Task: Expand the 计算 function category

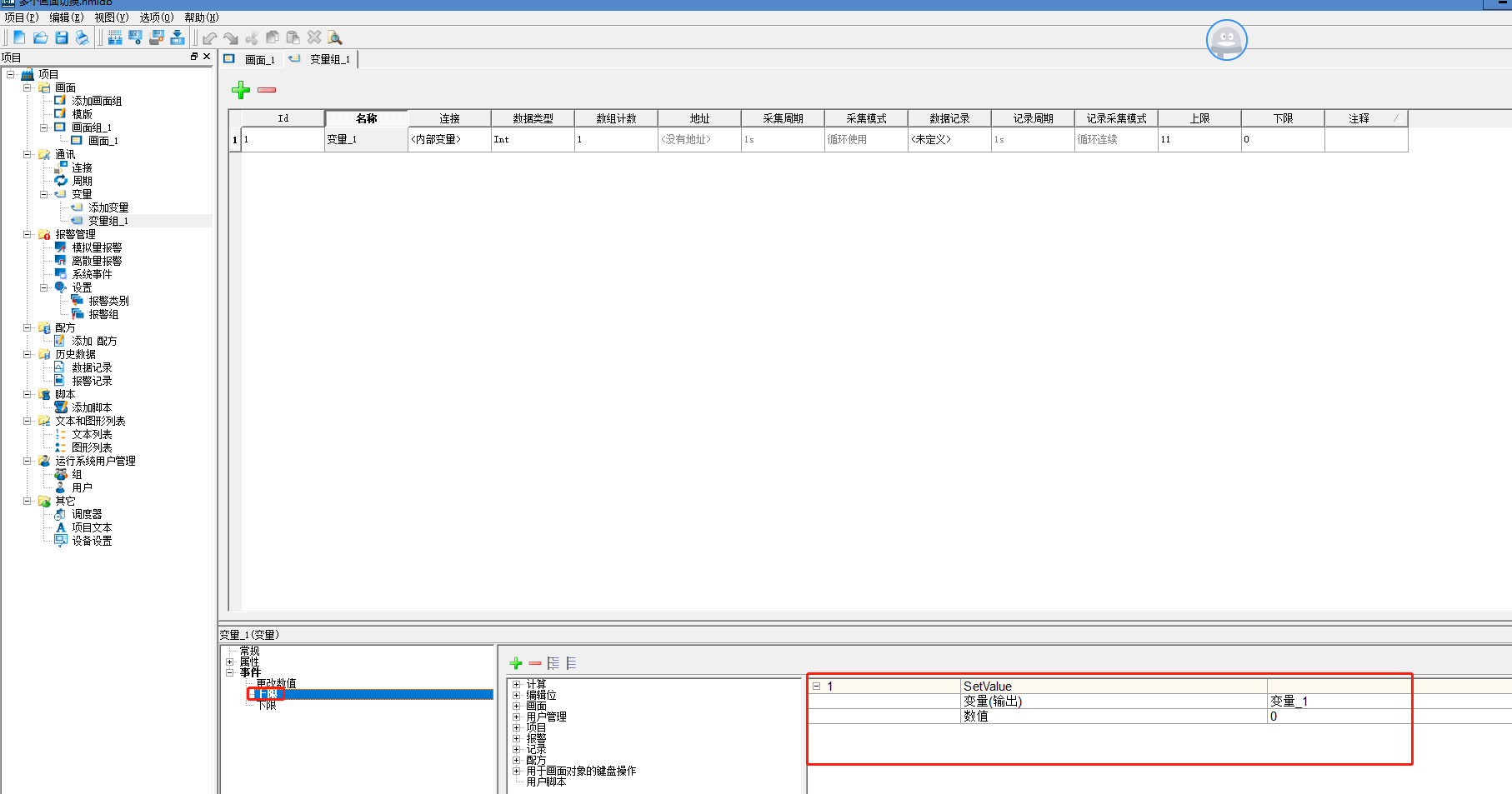Action: pyautogui.click(x=517, y=684)
